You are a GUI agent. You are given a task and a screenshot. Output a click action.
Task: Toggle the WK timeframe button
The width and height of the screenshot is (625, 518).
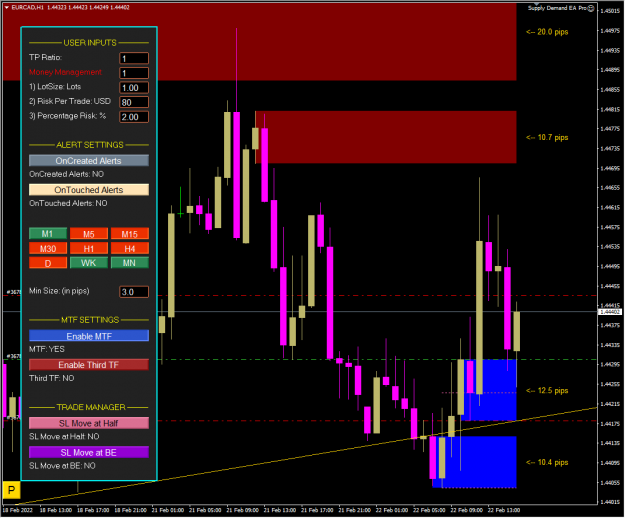point(89,263)
